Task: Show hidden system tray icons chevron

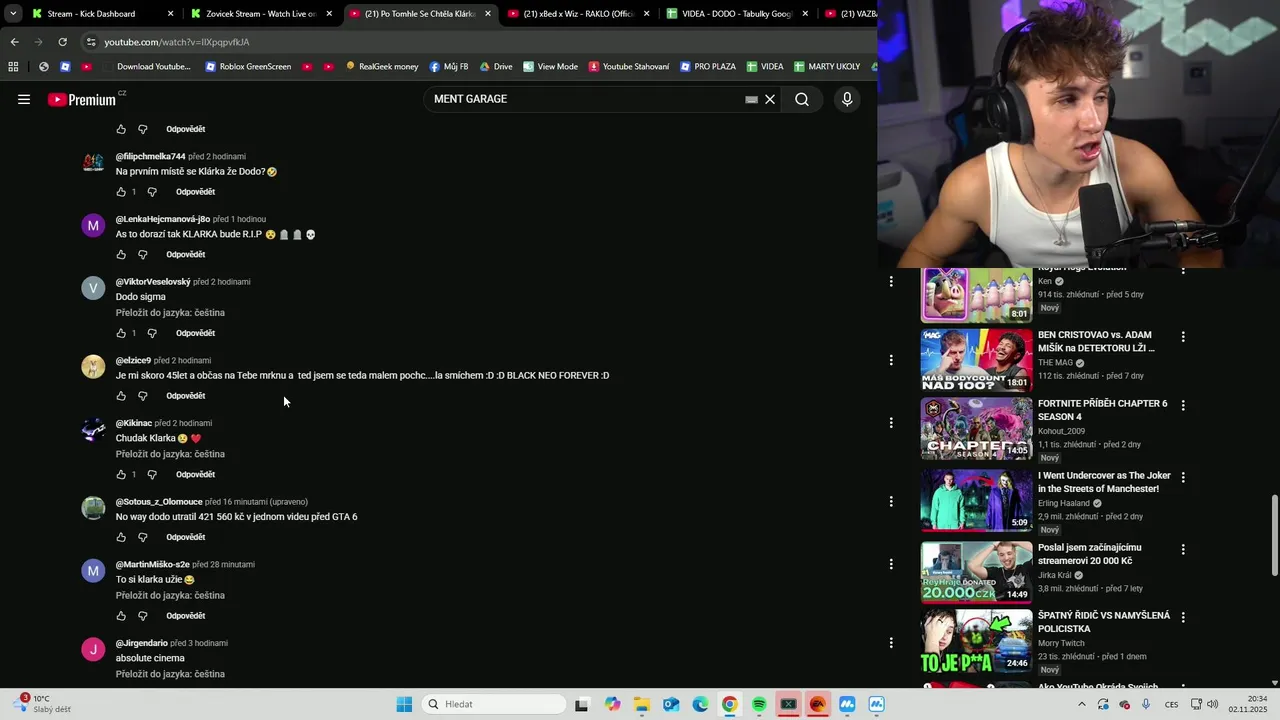Action: [x=1081, y=704]
